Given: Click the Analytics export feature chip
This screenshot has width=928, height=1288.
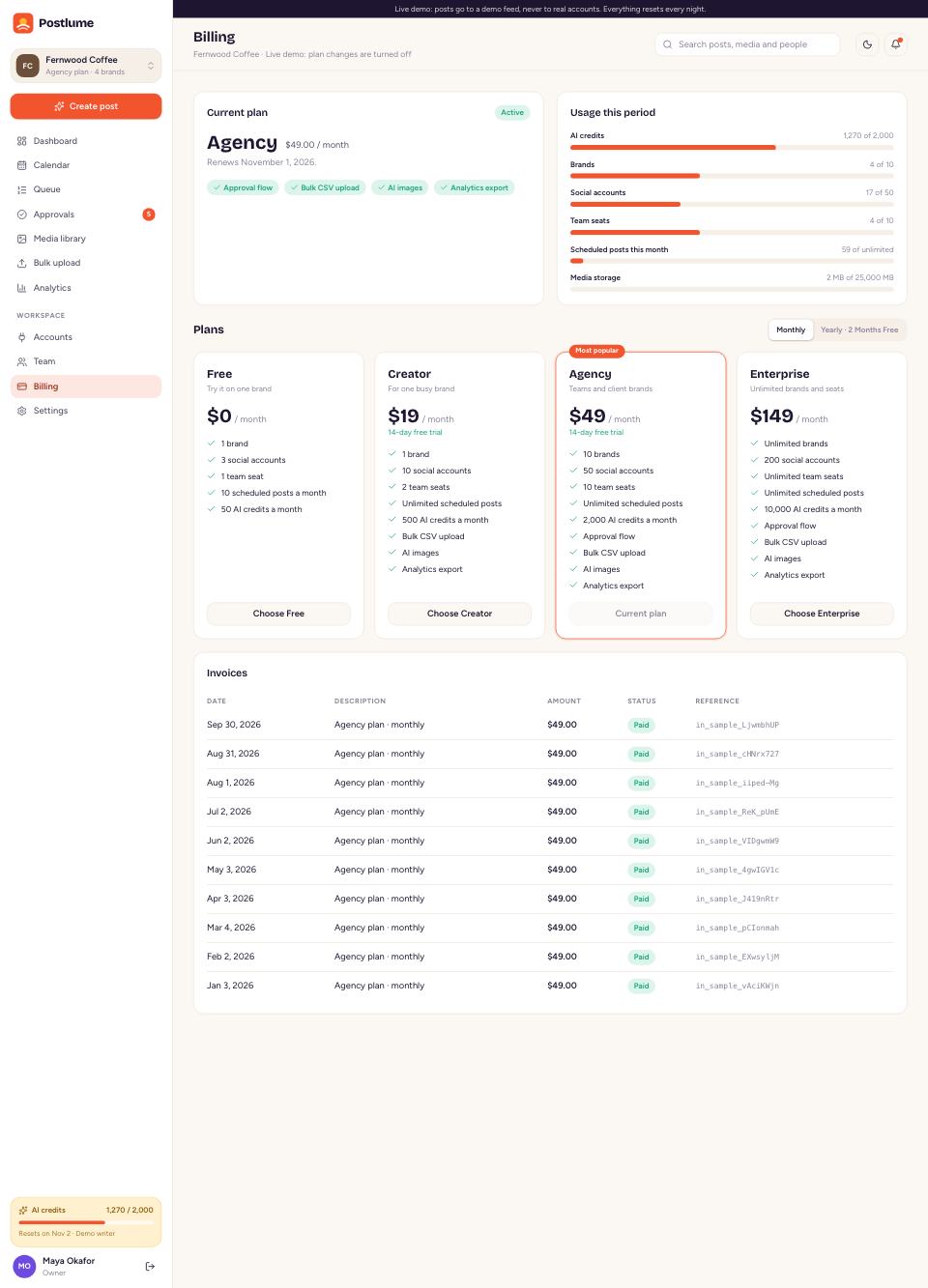Looking at the screenshot, I should click(x=475, y=187).
